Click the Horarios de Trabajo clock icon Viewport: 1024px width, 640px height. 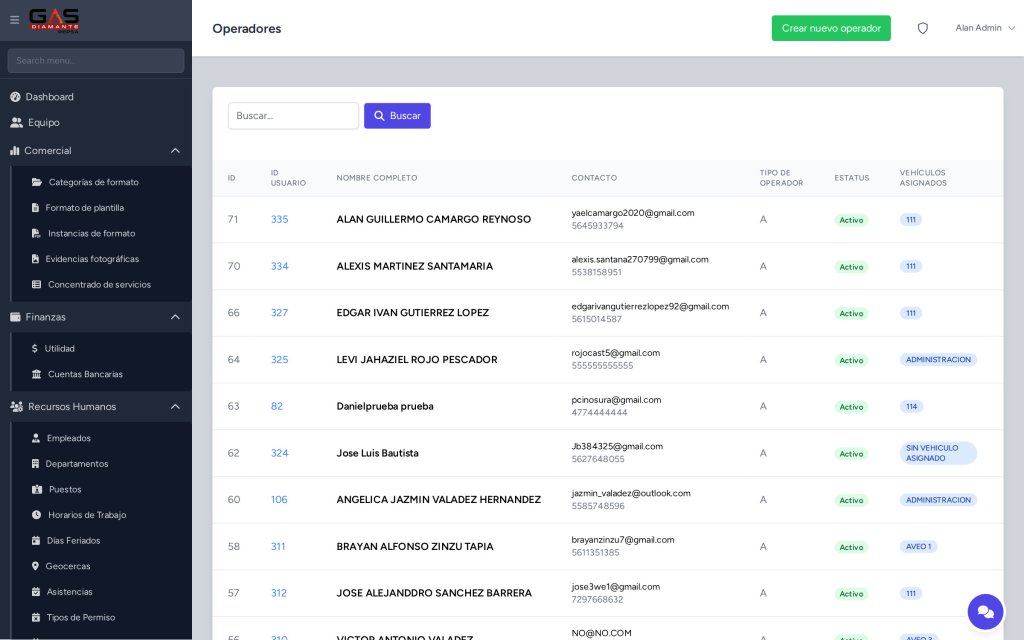pos(36,515)
